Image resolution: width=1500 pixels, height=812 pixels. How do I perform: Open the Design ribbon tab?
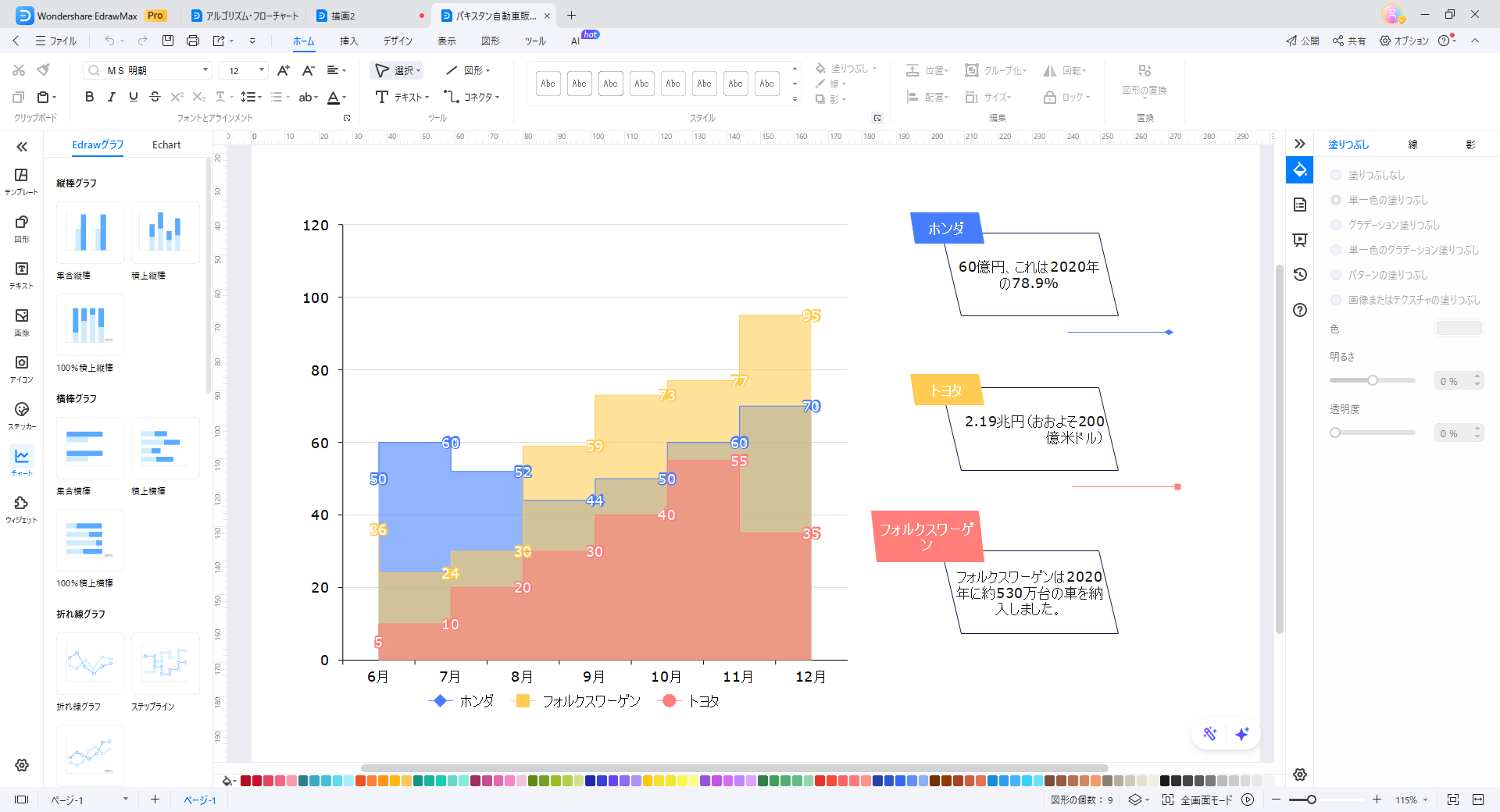tap(398, 41)
